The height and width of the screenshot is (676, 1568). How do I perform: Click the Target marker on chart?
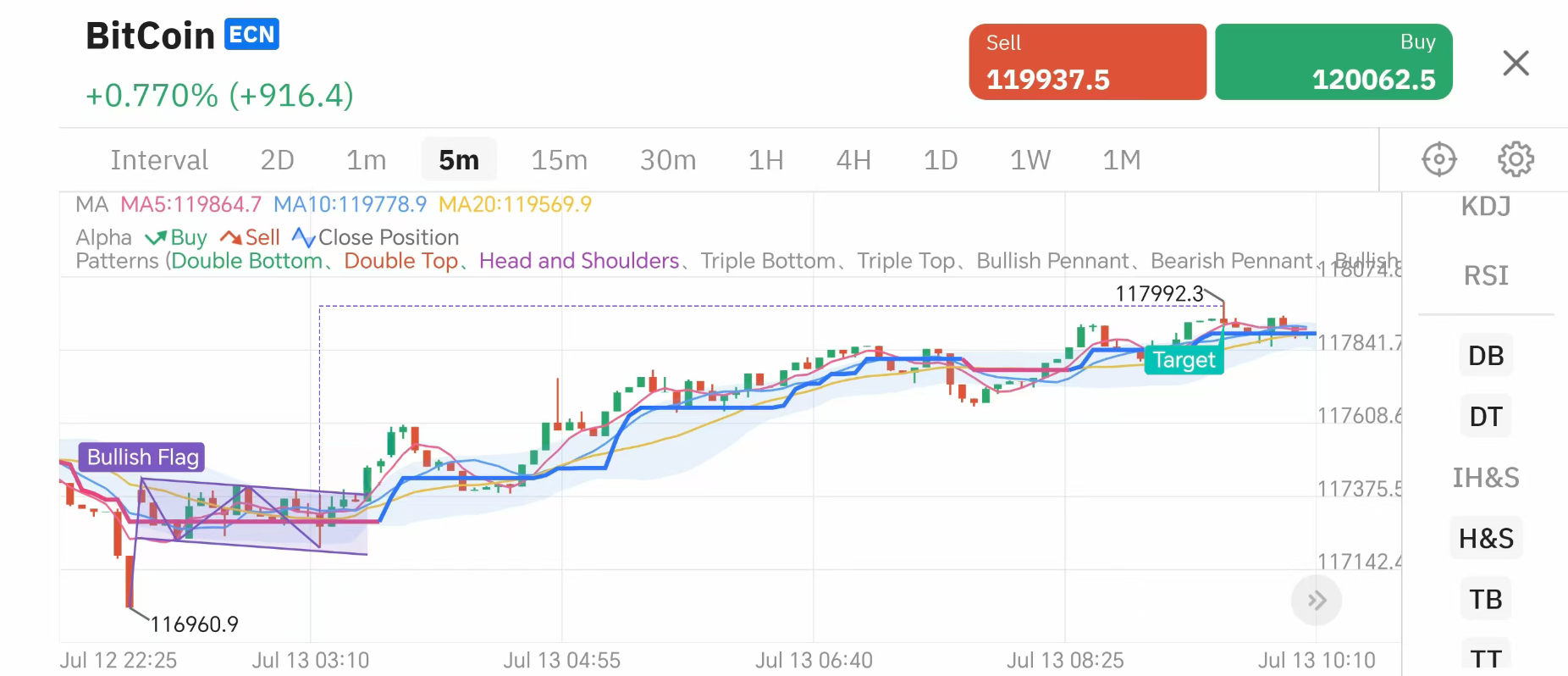pyautogui.click(x=1184, y=360)
